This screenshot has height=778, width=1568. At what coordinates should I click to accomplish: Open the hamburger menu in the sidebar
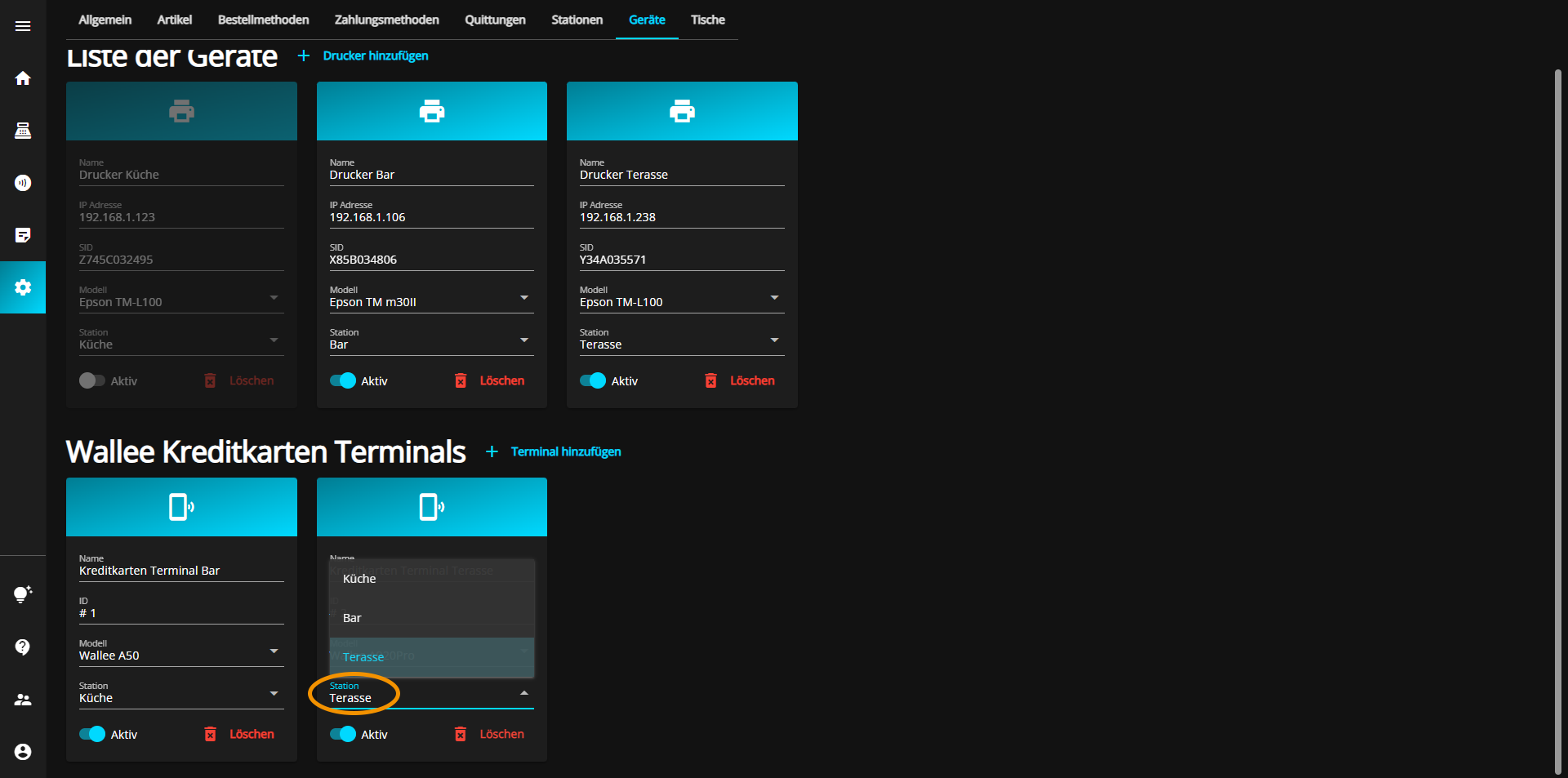point(23,26)
